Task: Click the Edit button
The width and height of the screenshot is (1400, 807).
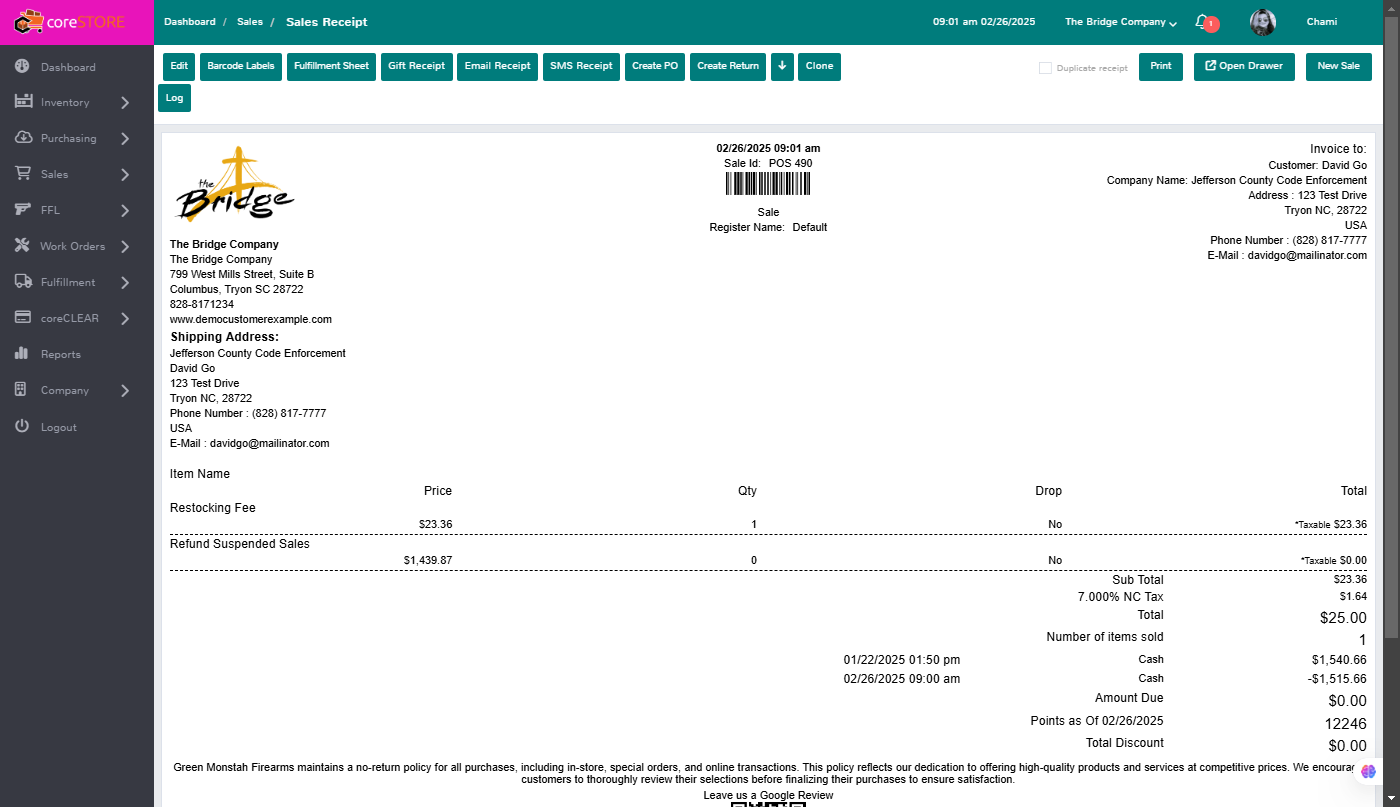Action: coord(179,67)
